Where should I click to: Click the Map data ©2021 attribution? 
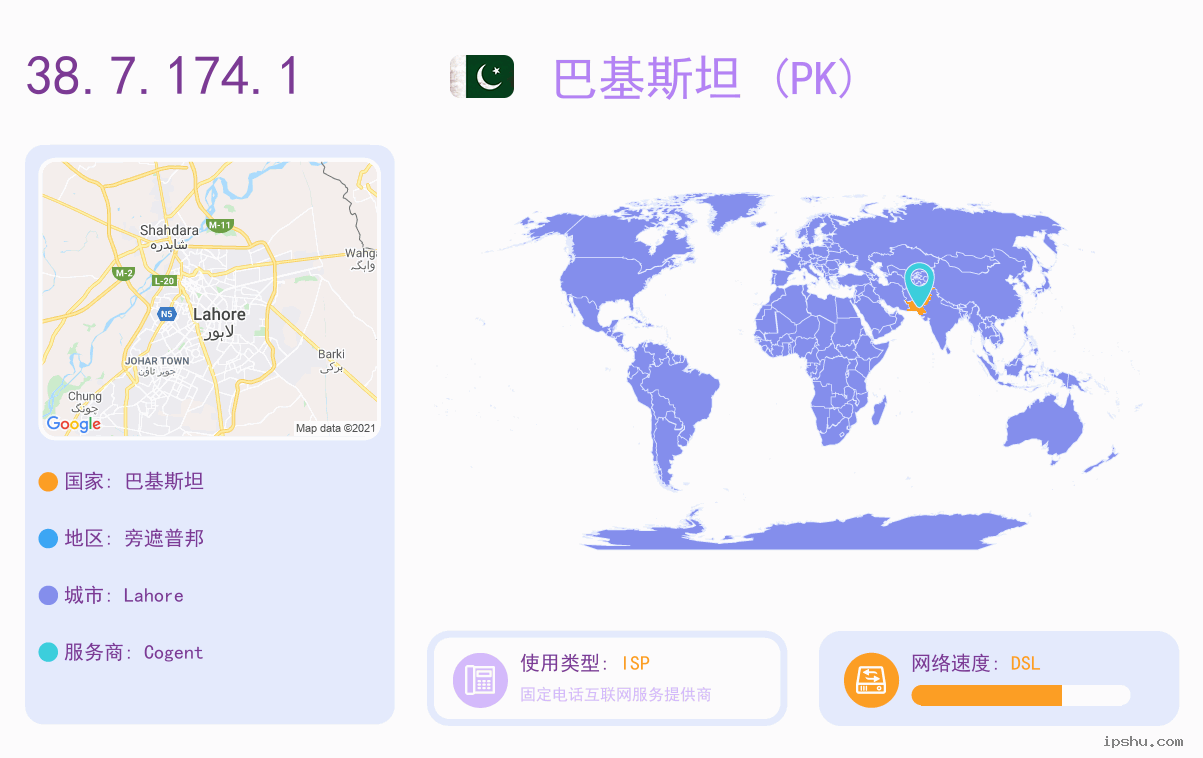335,428
